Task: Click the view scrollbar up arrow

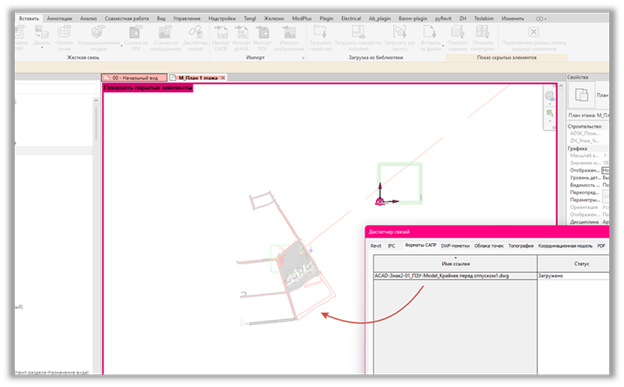Action: 561,86
